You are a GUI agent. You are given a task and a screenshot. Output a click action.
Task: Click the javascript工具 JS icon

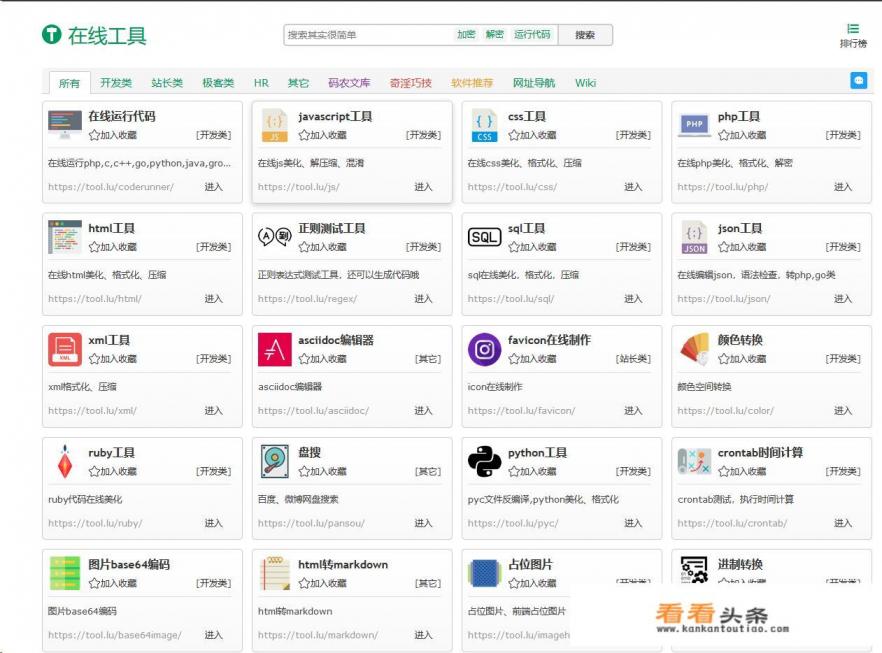pos(274,125)
